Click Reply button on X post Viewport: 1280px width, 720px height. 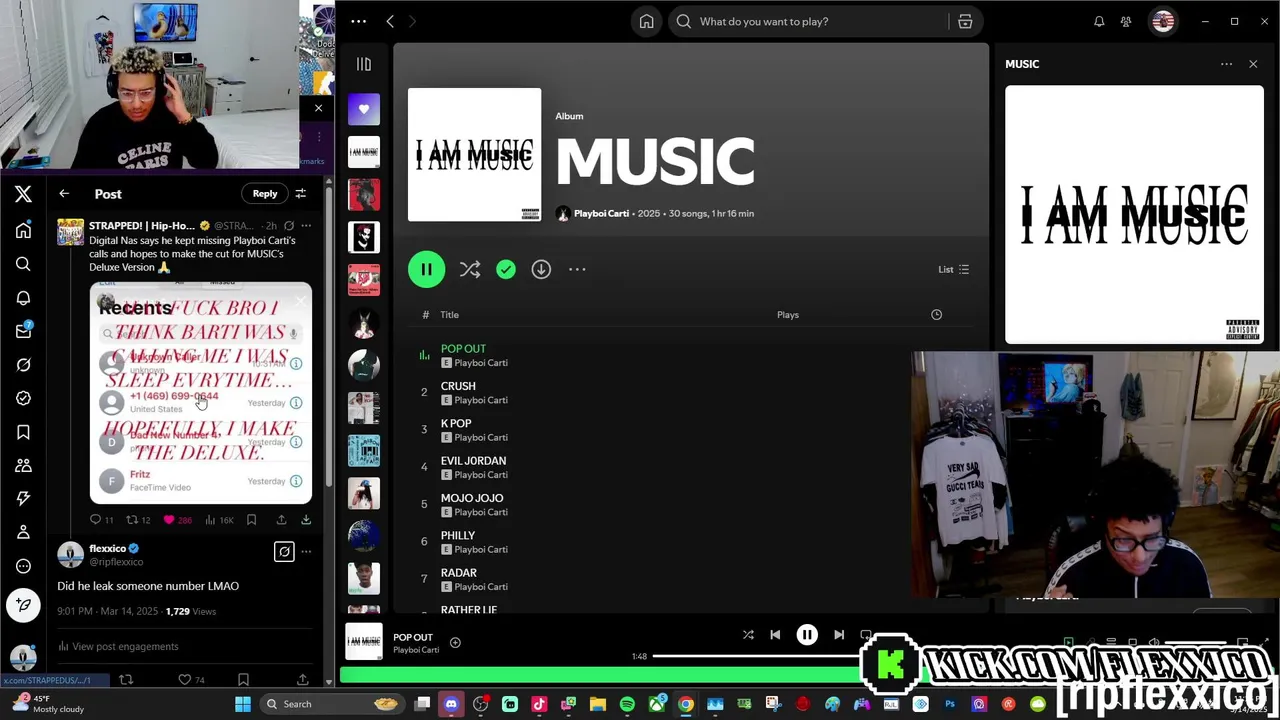265,194
